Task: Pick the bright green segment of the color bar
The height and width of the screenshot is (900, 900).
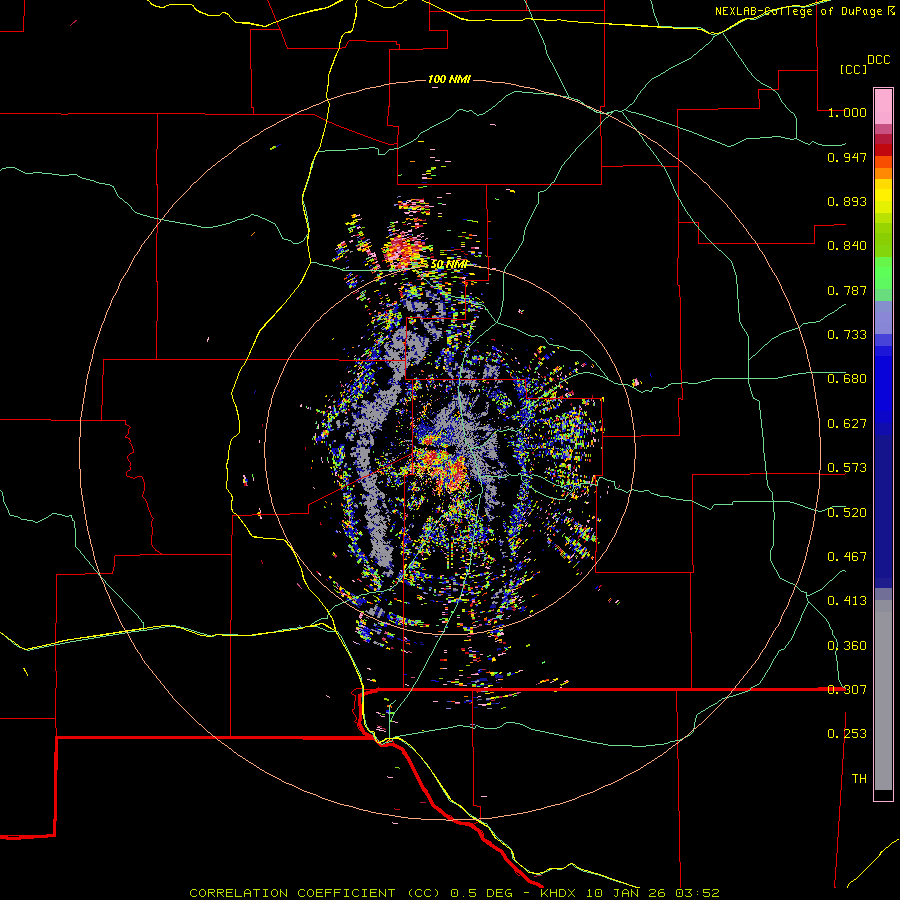Action: (883, 273)
